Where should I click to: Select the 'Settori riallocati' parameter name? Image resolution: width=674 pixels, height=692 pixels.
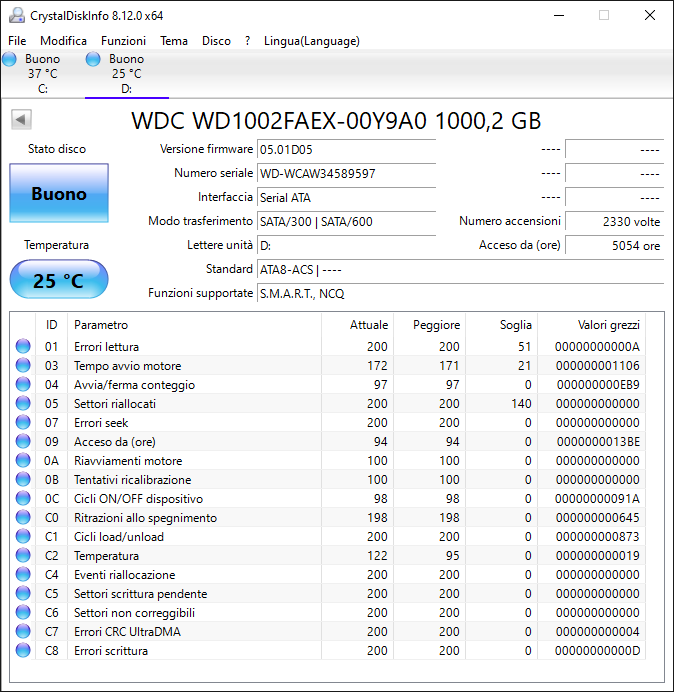click(x=115, y=403)
